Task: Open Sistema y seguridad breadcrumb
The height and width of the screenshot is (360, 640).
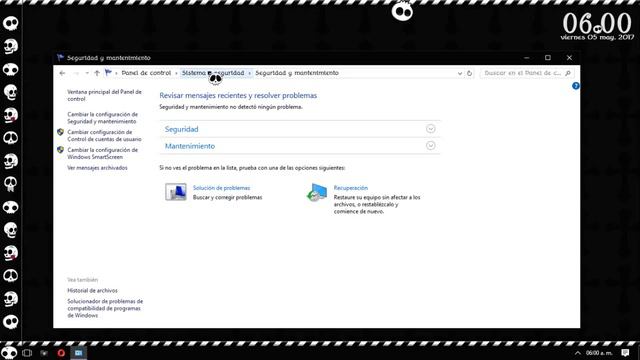Action: (x=213, y=73)
